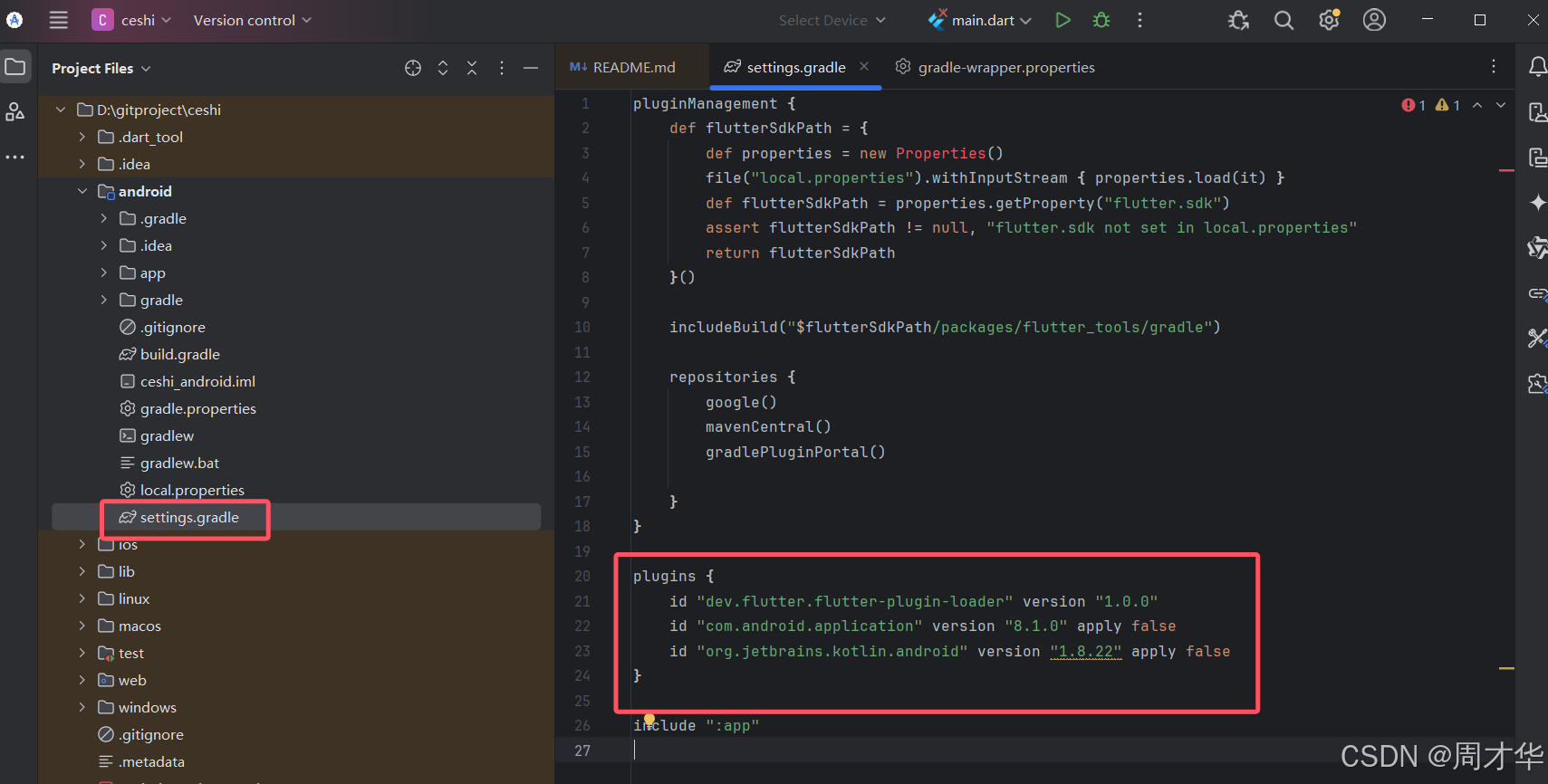Open the Select Device dropdown
The width and height of the screenshot is (1548, 784).
[832, 20]
